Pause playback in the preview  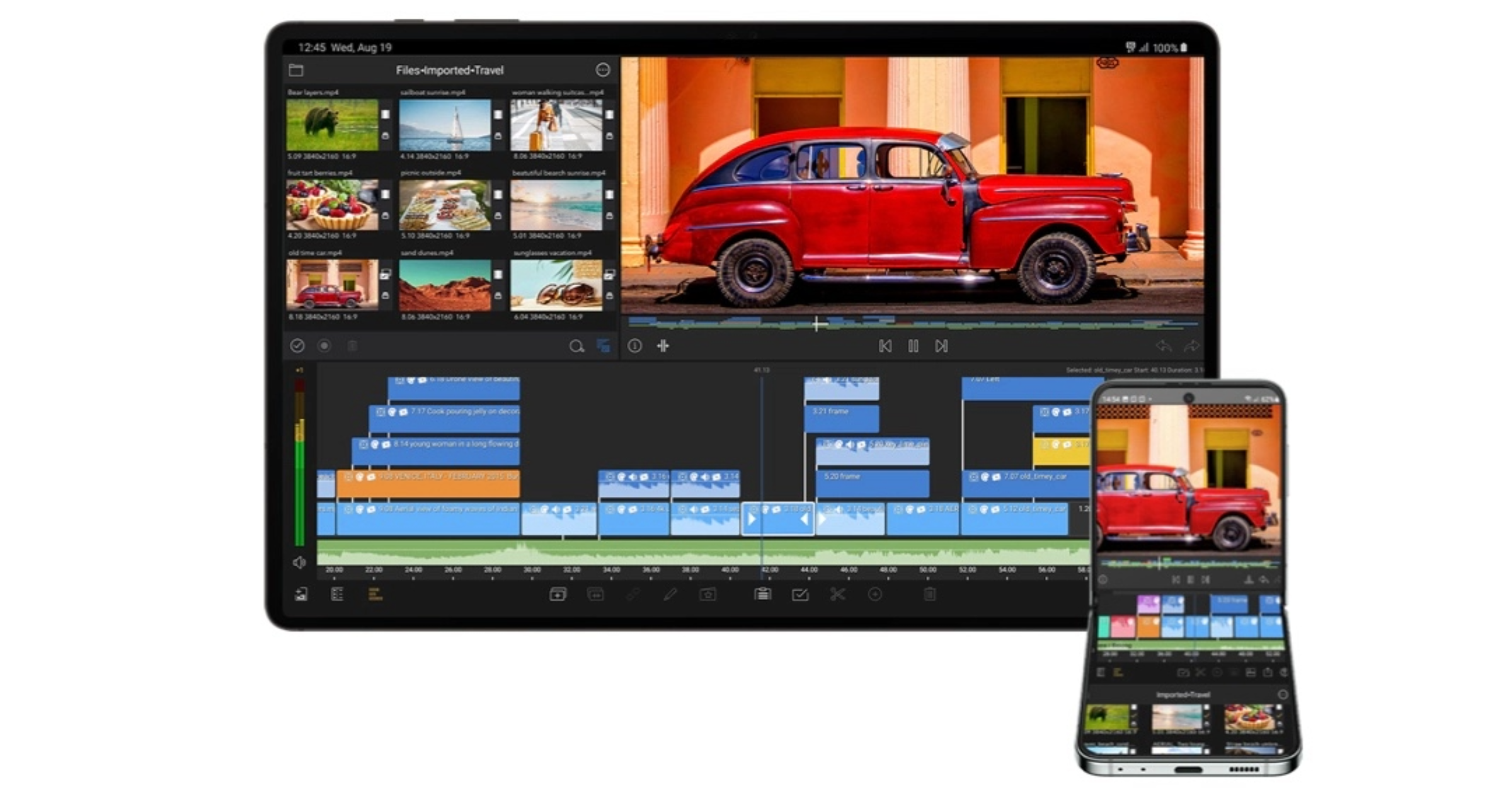click(913, 346)
